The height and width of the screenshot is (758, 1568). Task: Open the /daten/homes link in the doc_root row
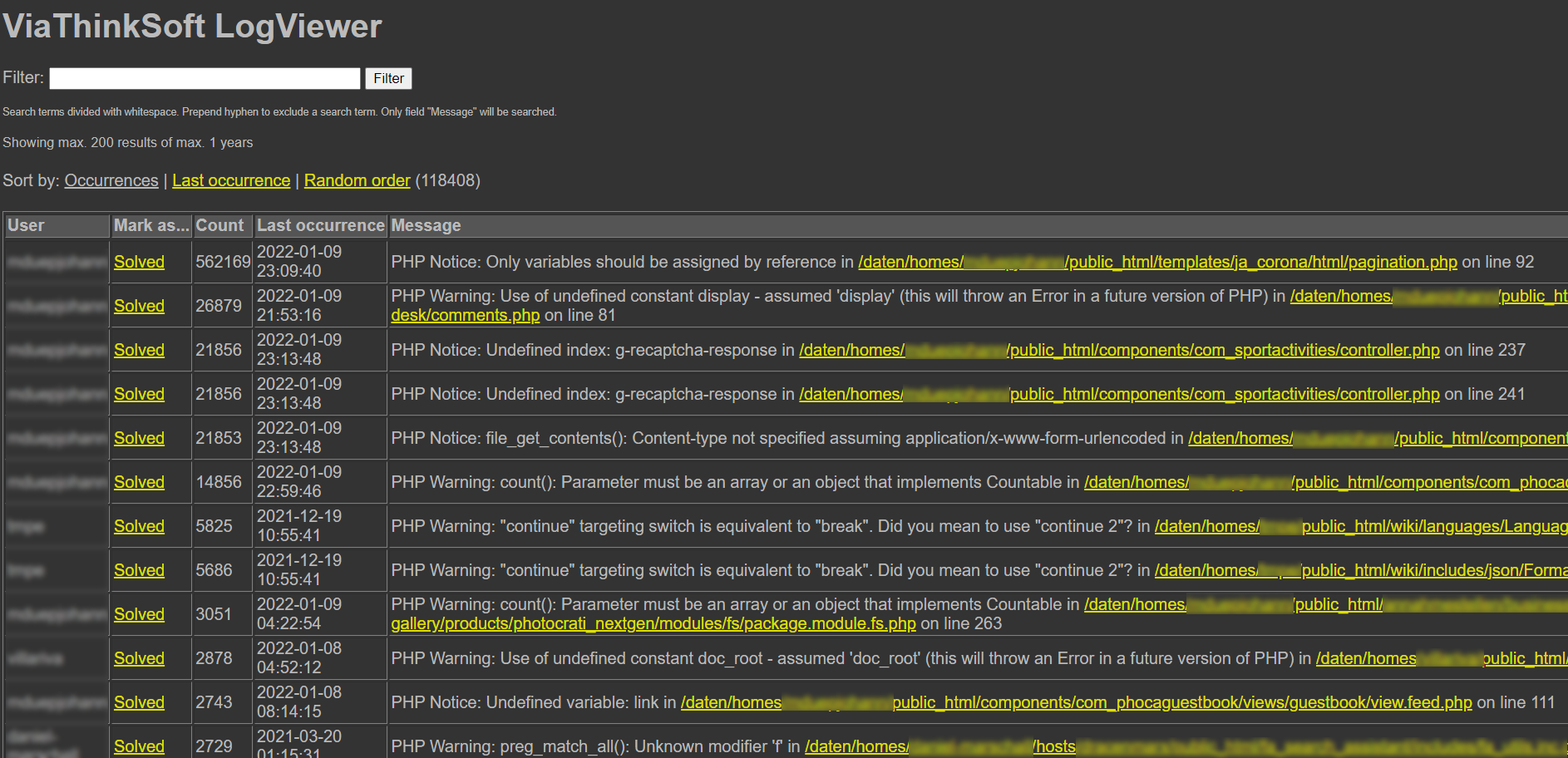tap(1442, 658)
